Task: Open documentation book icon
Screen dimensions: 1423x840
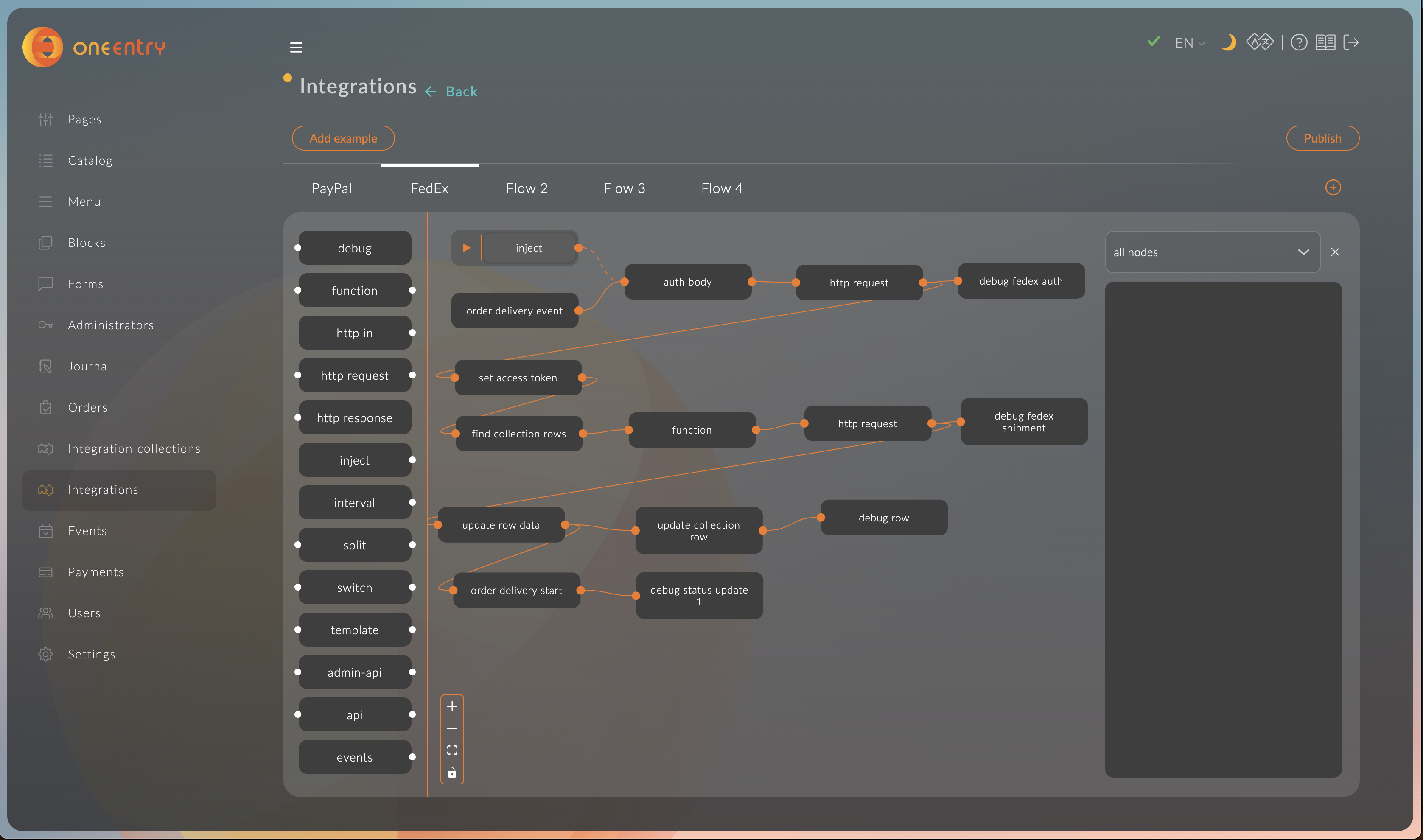Action: pos(1325,42)
